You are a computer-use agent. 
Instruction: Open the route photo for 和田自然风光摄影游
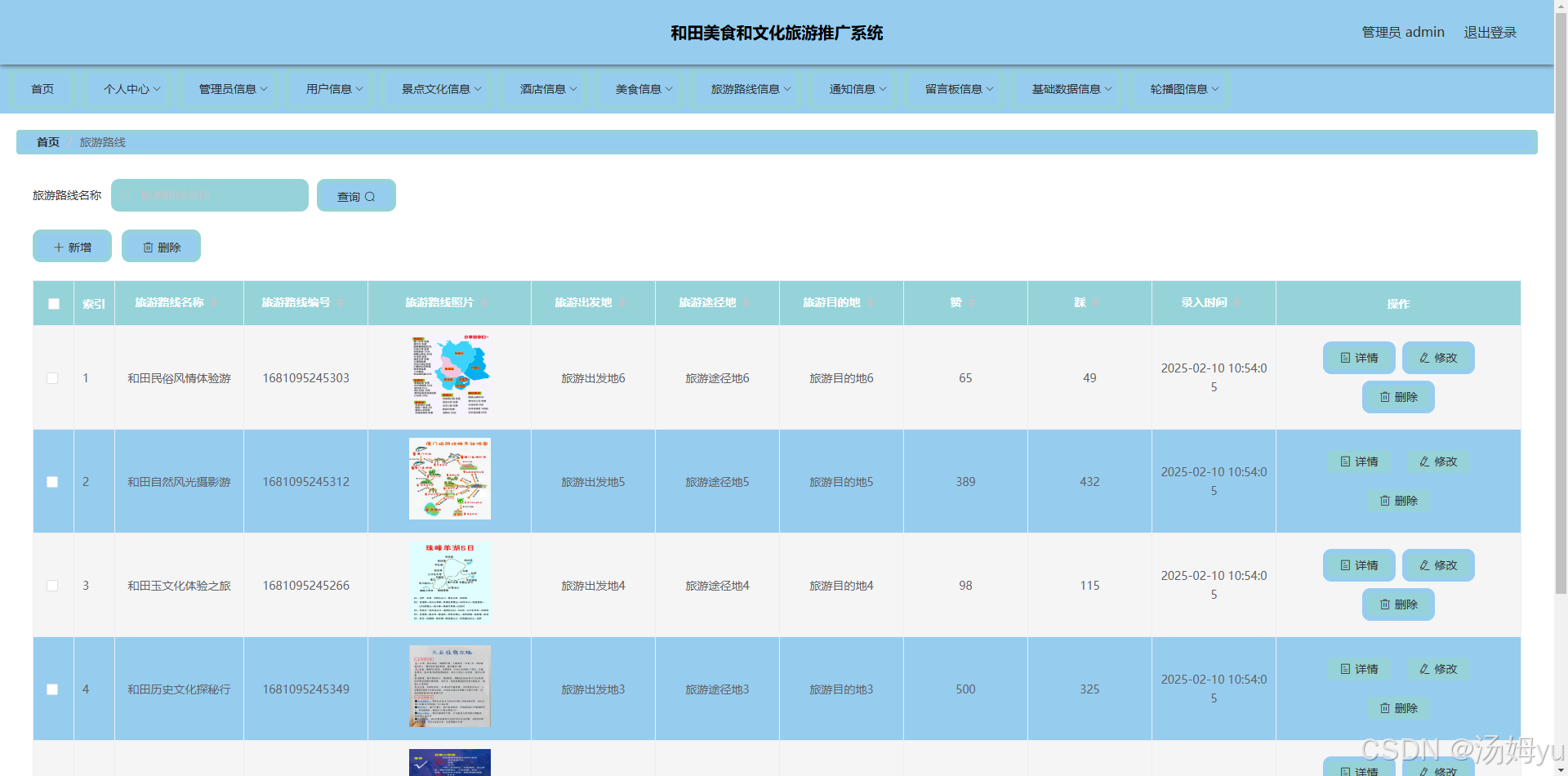(450, 479)
